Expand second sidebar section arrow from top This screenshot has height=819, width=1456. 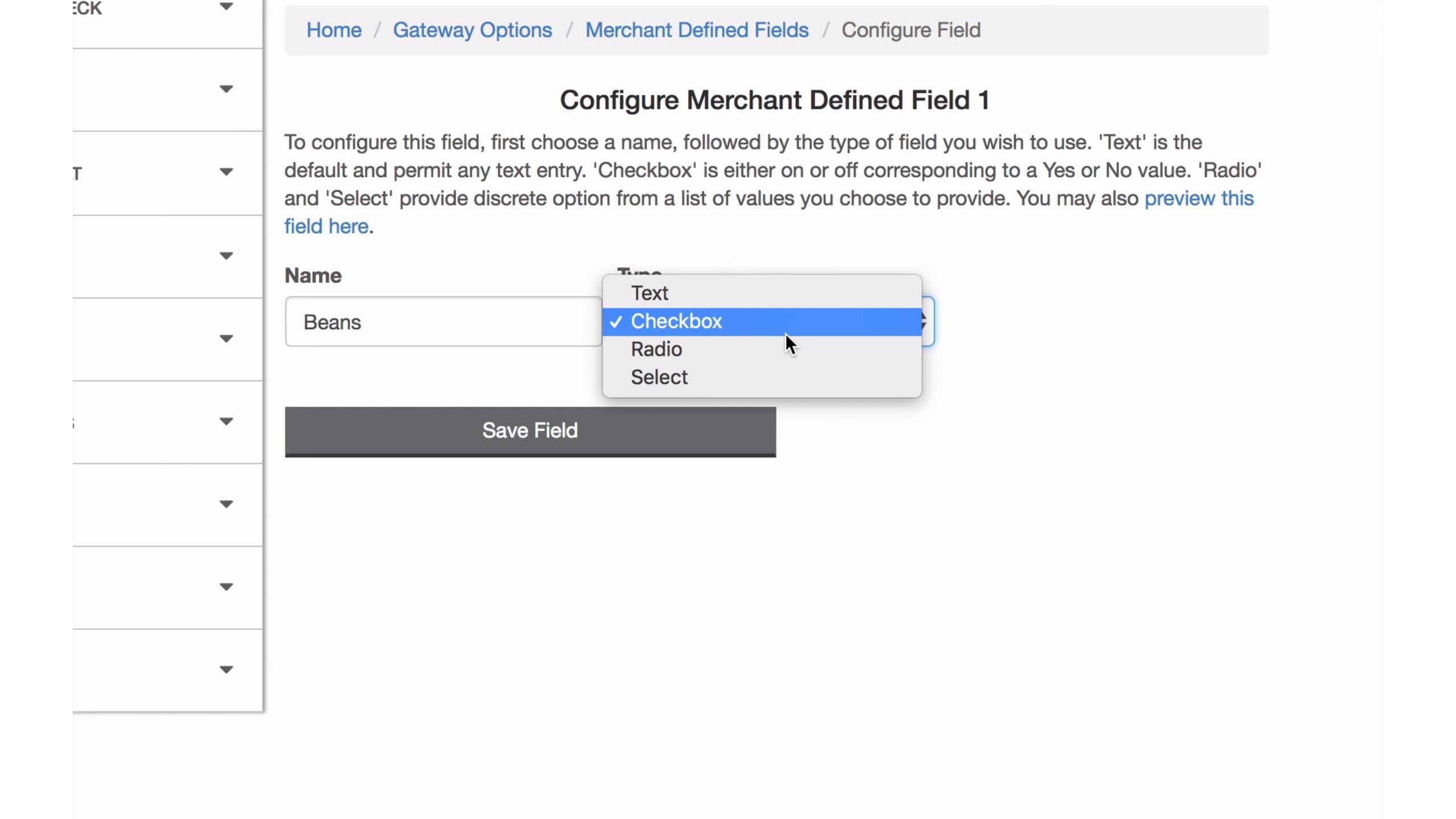226,89
